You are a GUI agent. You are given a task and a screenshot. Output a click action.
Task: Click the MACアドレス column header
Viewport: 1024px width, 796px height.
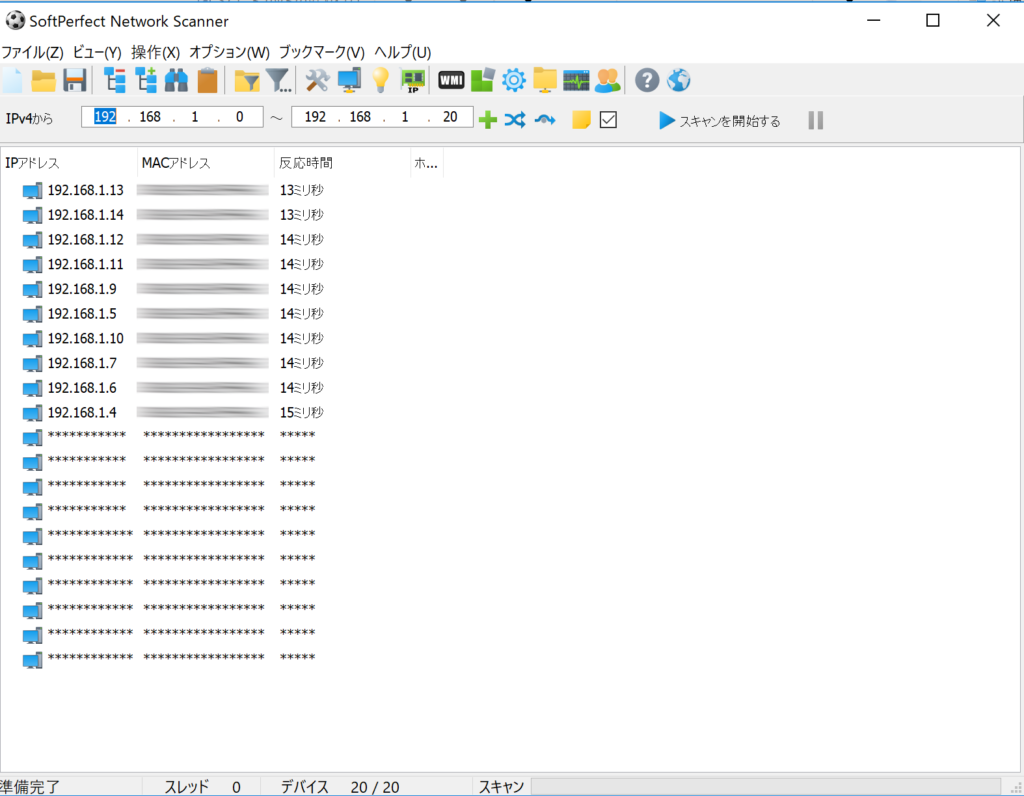point(177,163)
